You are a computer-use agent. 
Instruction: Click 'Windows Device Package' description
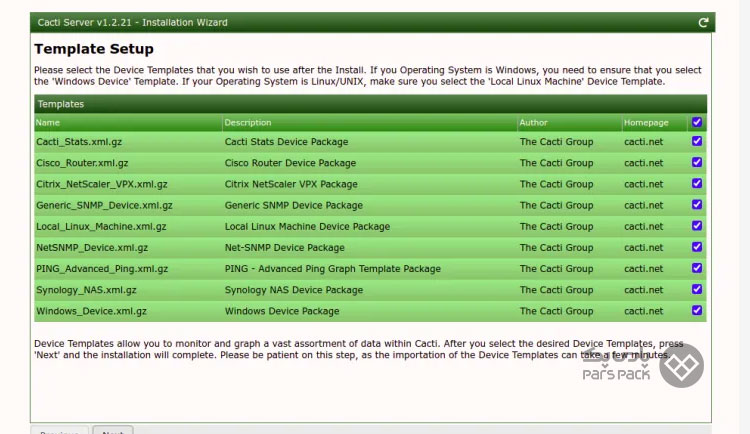click(x=282, y=311)
